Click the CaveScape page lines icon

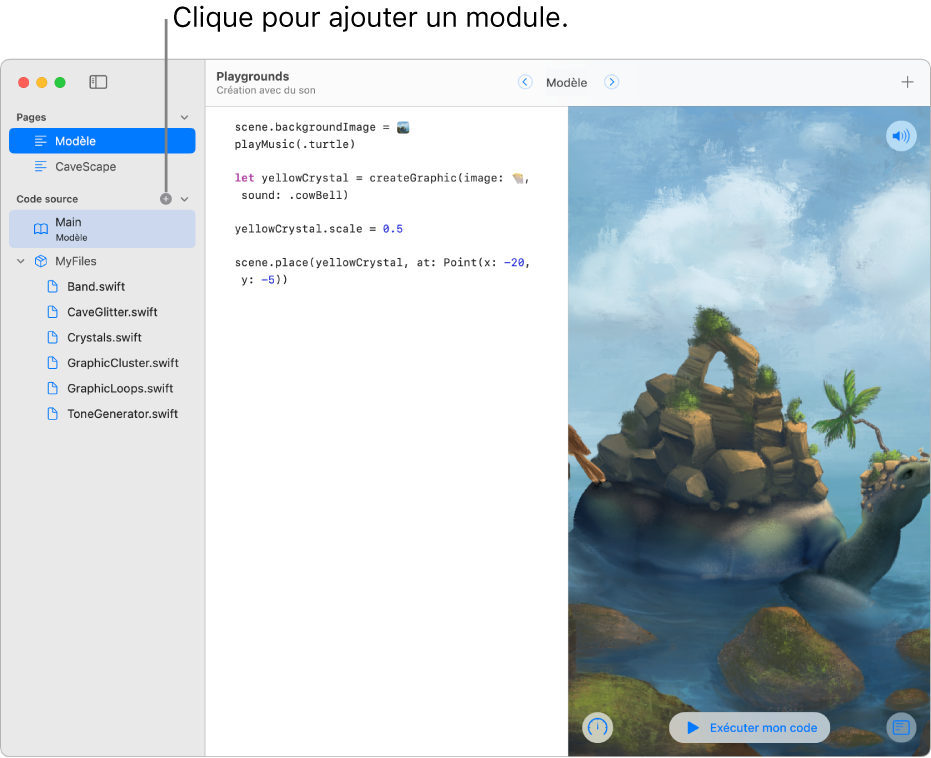[x=40, y=166]
